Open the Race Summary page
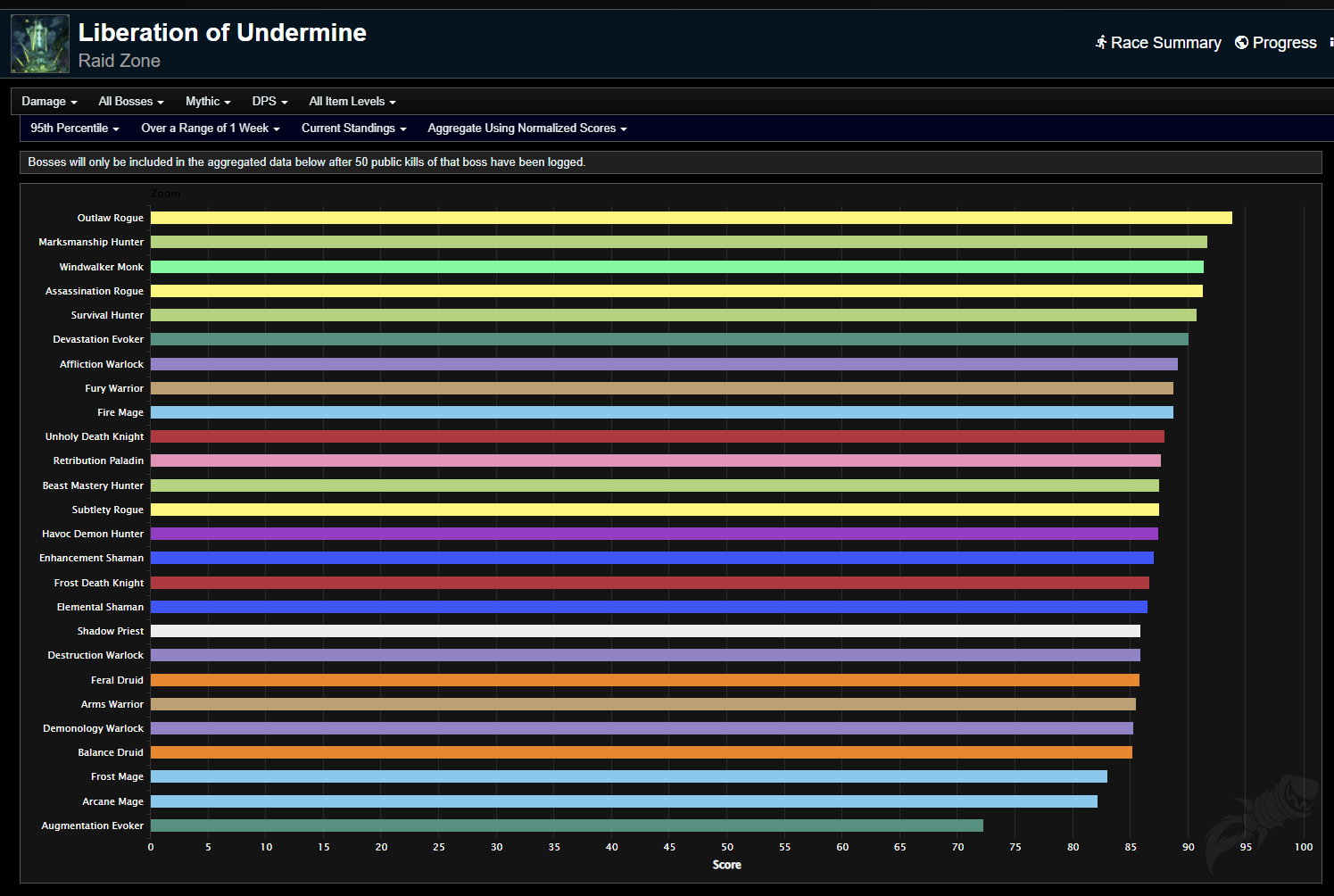 tap(1165, 42)
